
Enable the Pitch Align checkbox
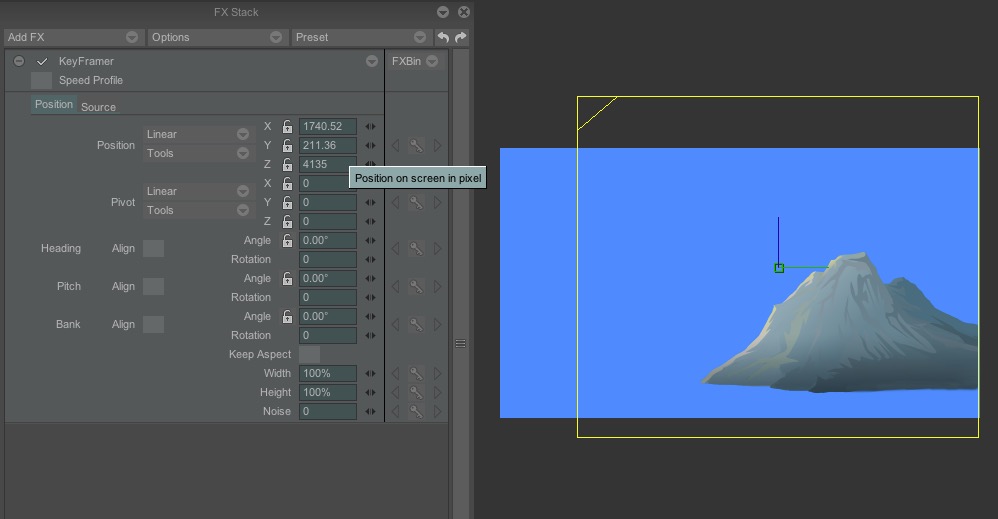pos(153,287)
